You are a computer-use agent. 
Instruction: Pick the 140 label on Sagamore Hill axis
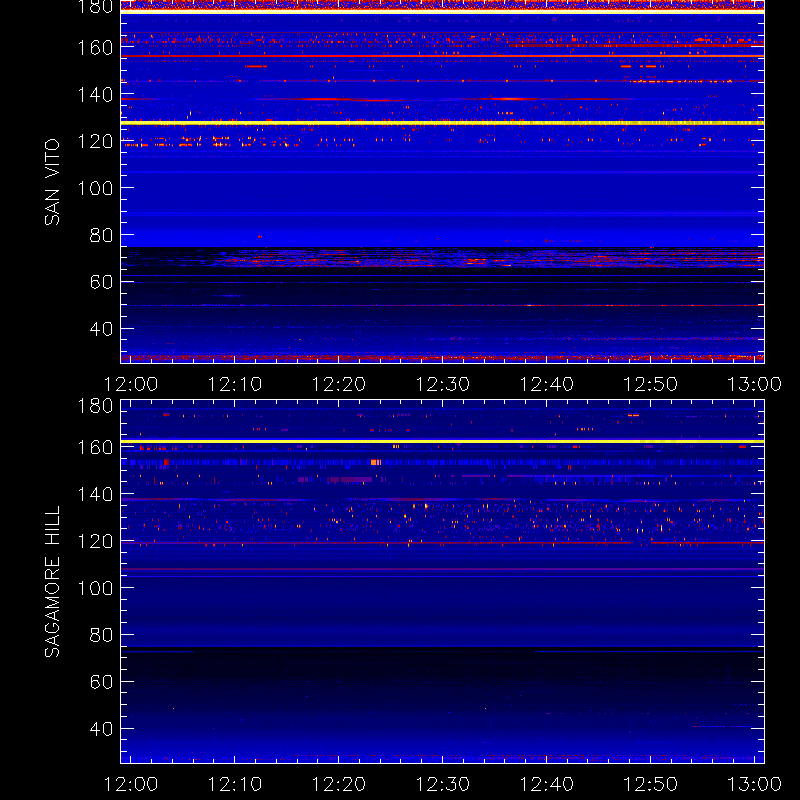pyautogui.click(x=95, y=494)
